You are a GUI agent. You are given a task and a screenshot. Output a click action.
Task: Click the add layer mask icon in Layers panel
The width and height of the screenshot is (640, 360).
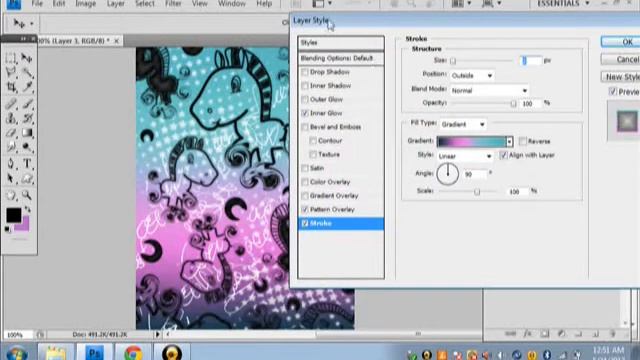(x=544, y=334)
